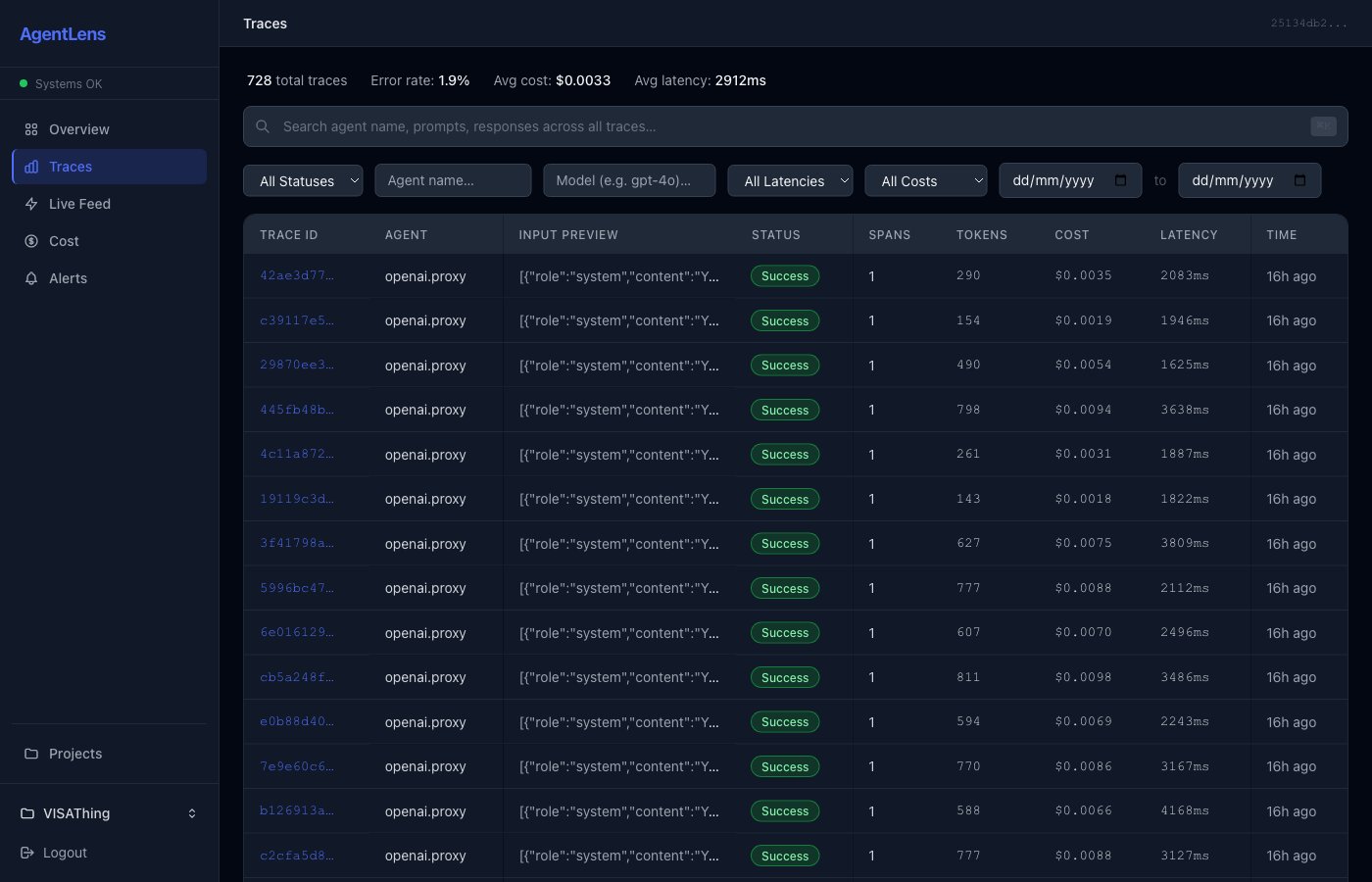Click the Success badge in the 42ae3d77 row
The height and width of the screenshot is (882, 1372).
(x=785, y=276)
